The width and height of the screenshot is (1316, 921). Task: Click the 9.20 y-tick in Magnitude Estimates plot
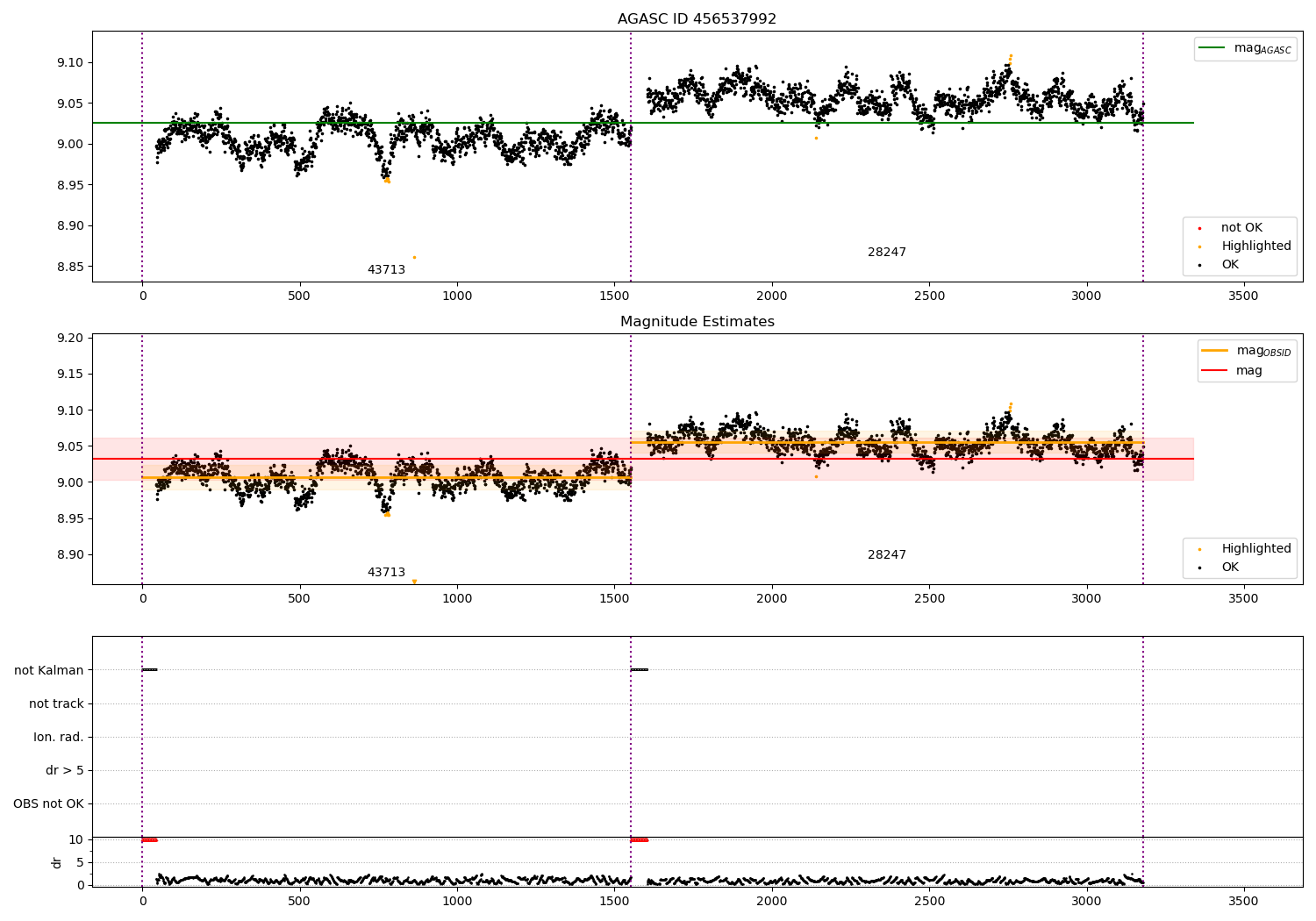click(70, 339)
